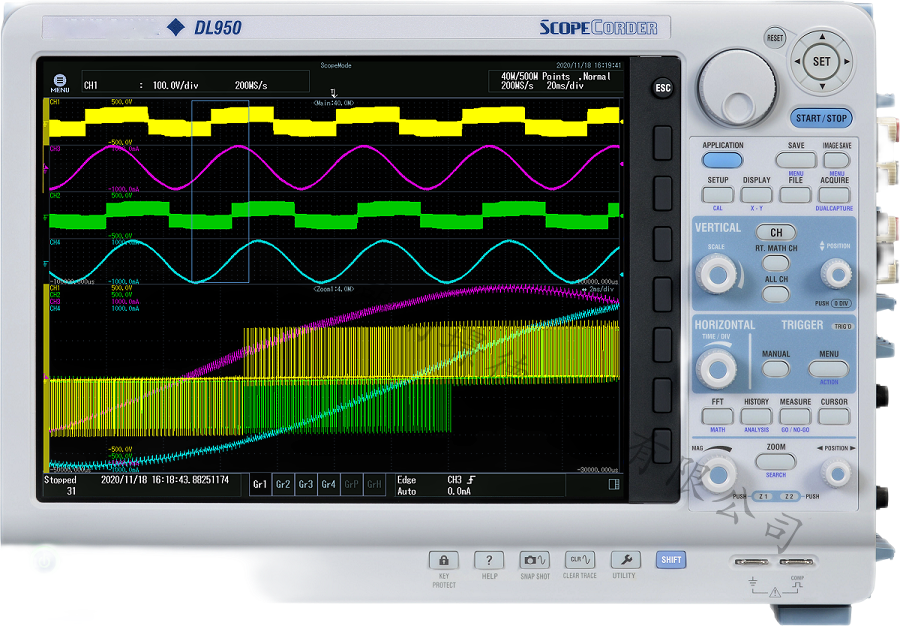Click the '40M/500M Points' record length readout
The image size is (900, 626).
(x=536, y=76)
